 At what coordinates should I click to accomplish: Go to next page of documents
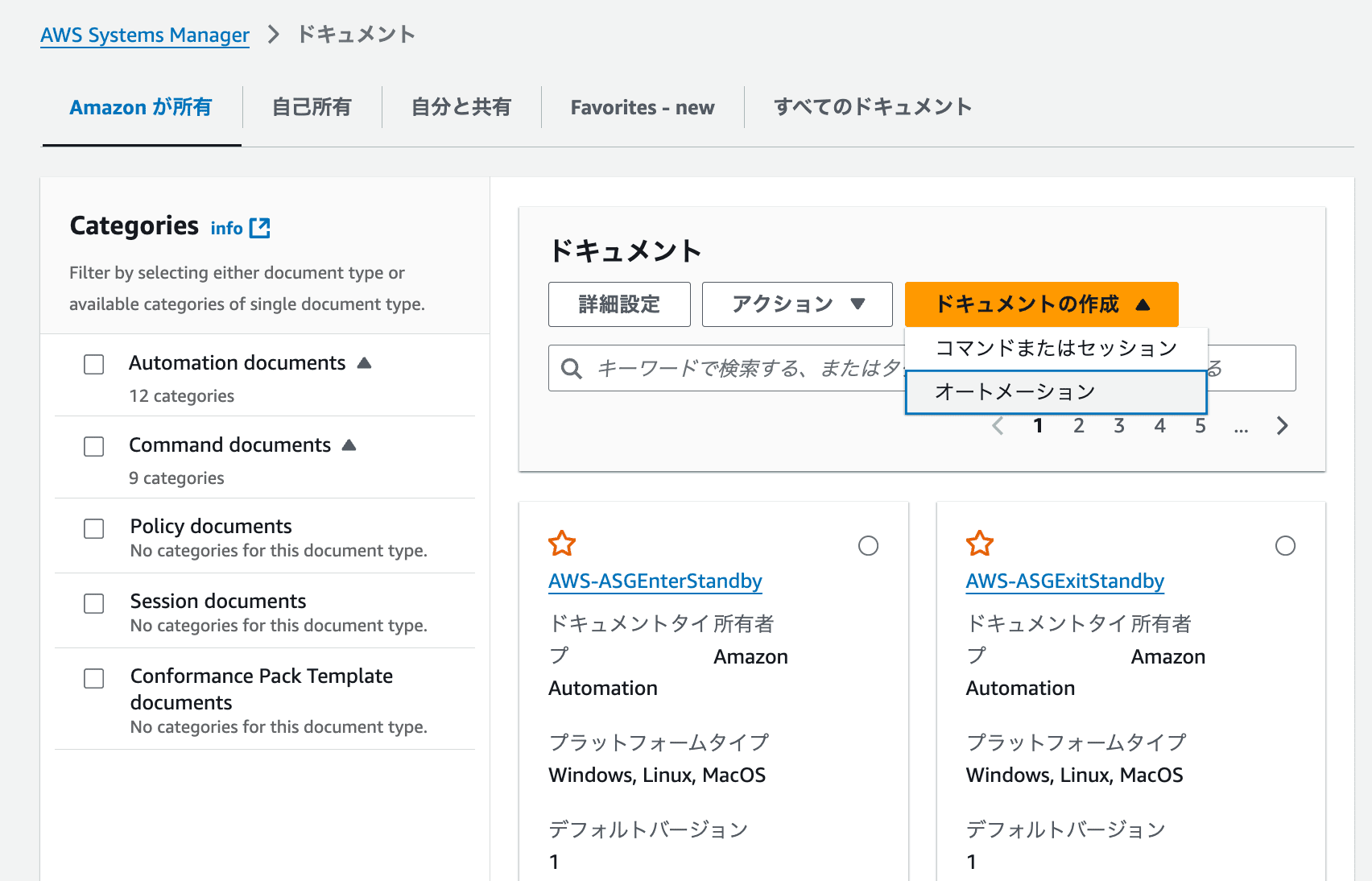[1282, 425]
